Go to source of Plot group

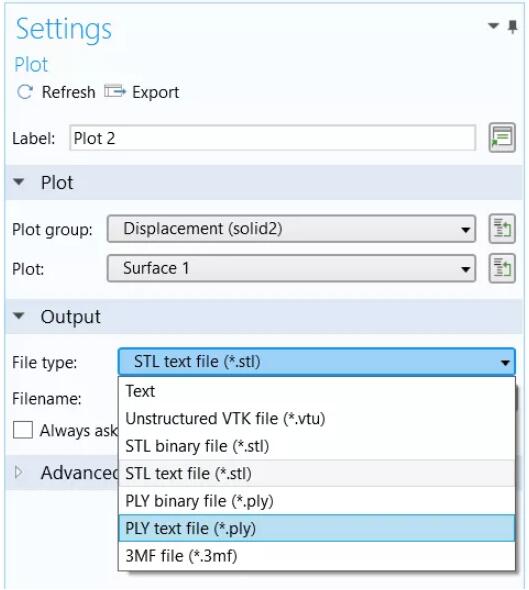coord(502,229)
